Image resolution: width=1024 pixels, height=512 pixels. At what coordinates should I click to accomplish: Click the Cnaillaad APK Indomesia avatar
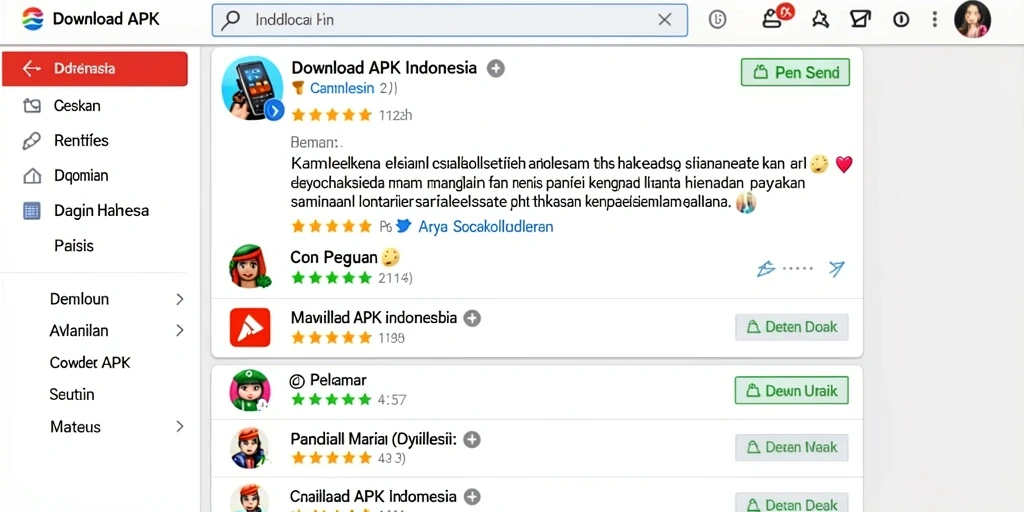tap(249, 499)
